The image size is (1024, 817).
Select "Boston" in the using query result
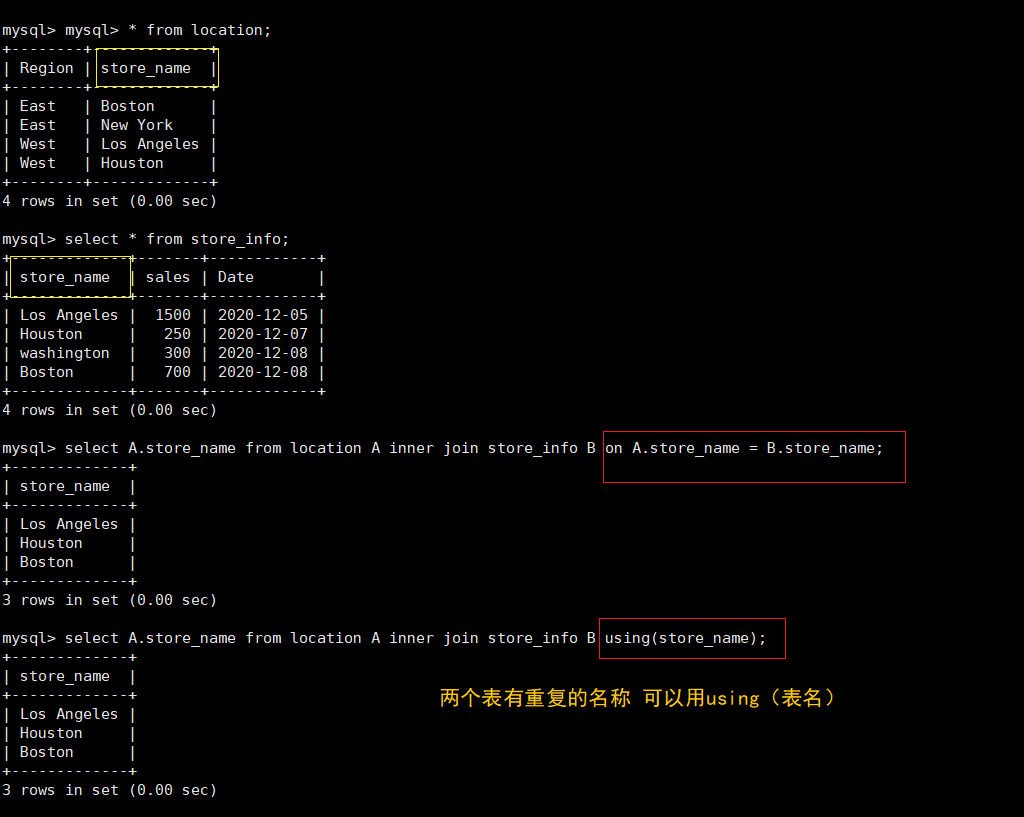tap(46, 752)
